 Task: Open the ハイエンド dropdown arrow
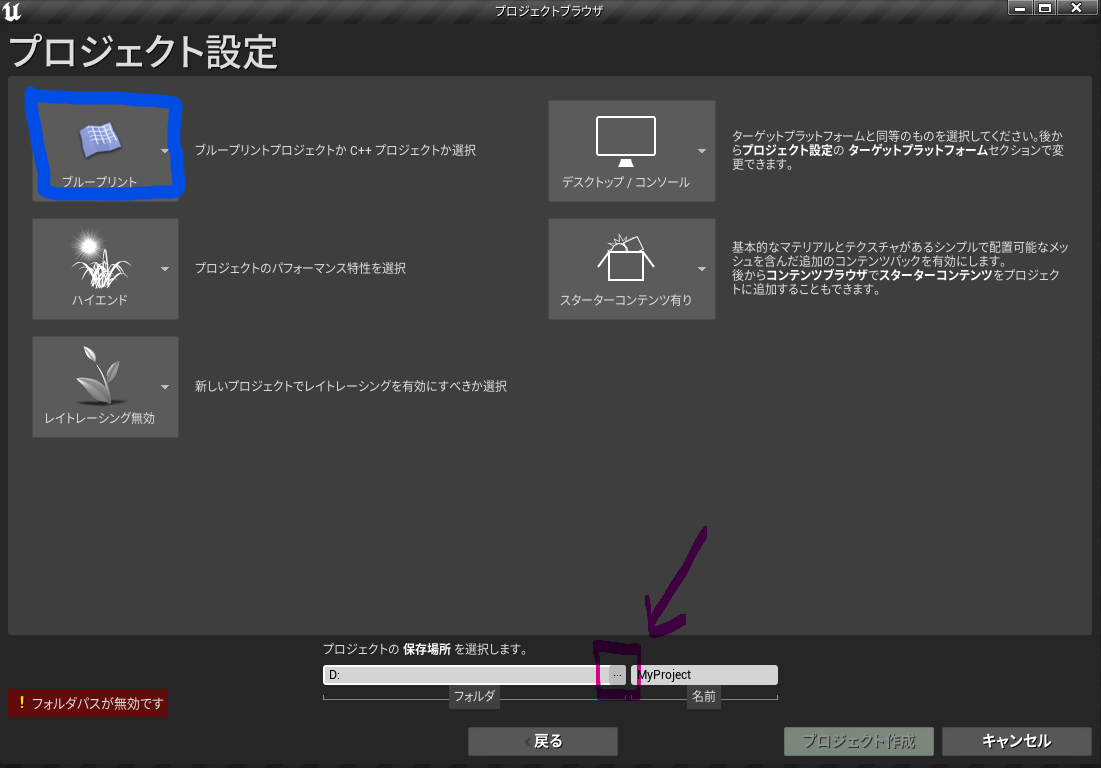pos(164,269)
